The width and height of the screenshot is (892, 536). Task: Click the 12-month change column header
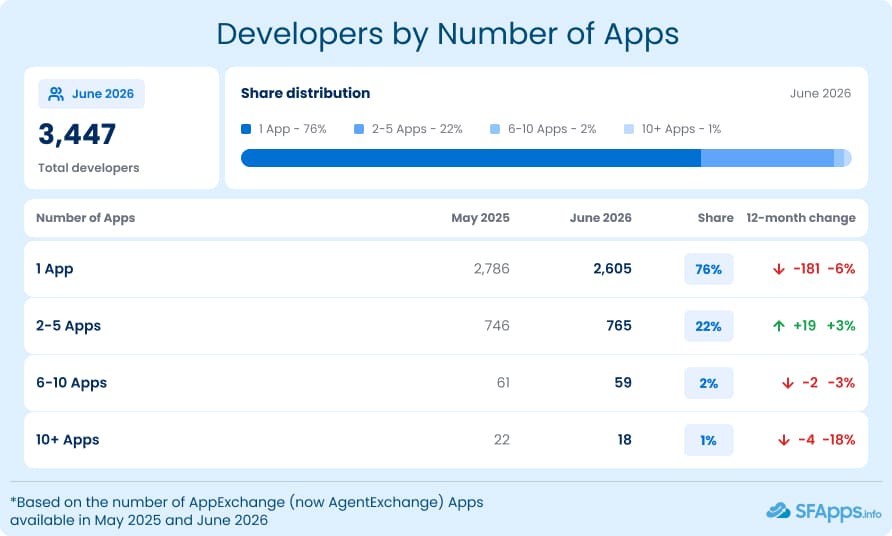tap(801, 218)
